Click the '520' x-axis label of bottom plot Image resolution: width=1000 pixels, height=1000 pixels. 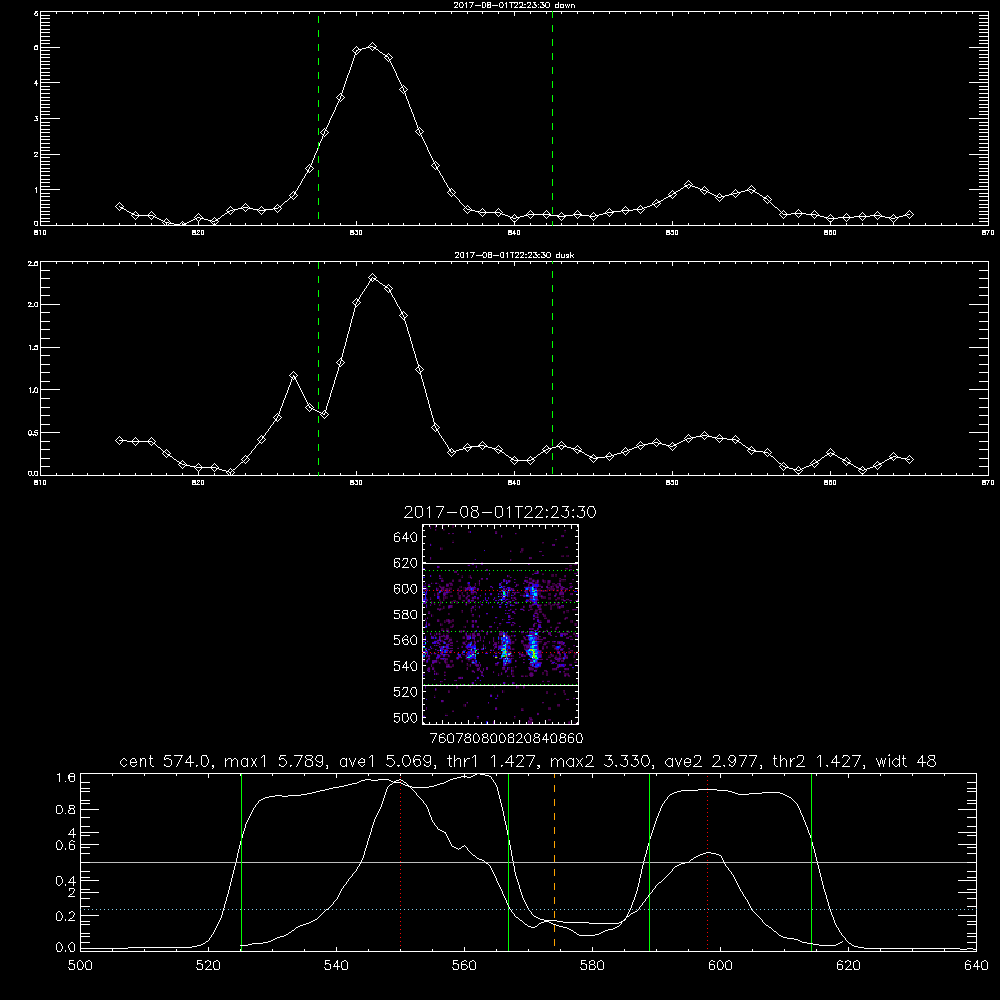[x=208, y=965]
